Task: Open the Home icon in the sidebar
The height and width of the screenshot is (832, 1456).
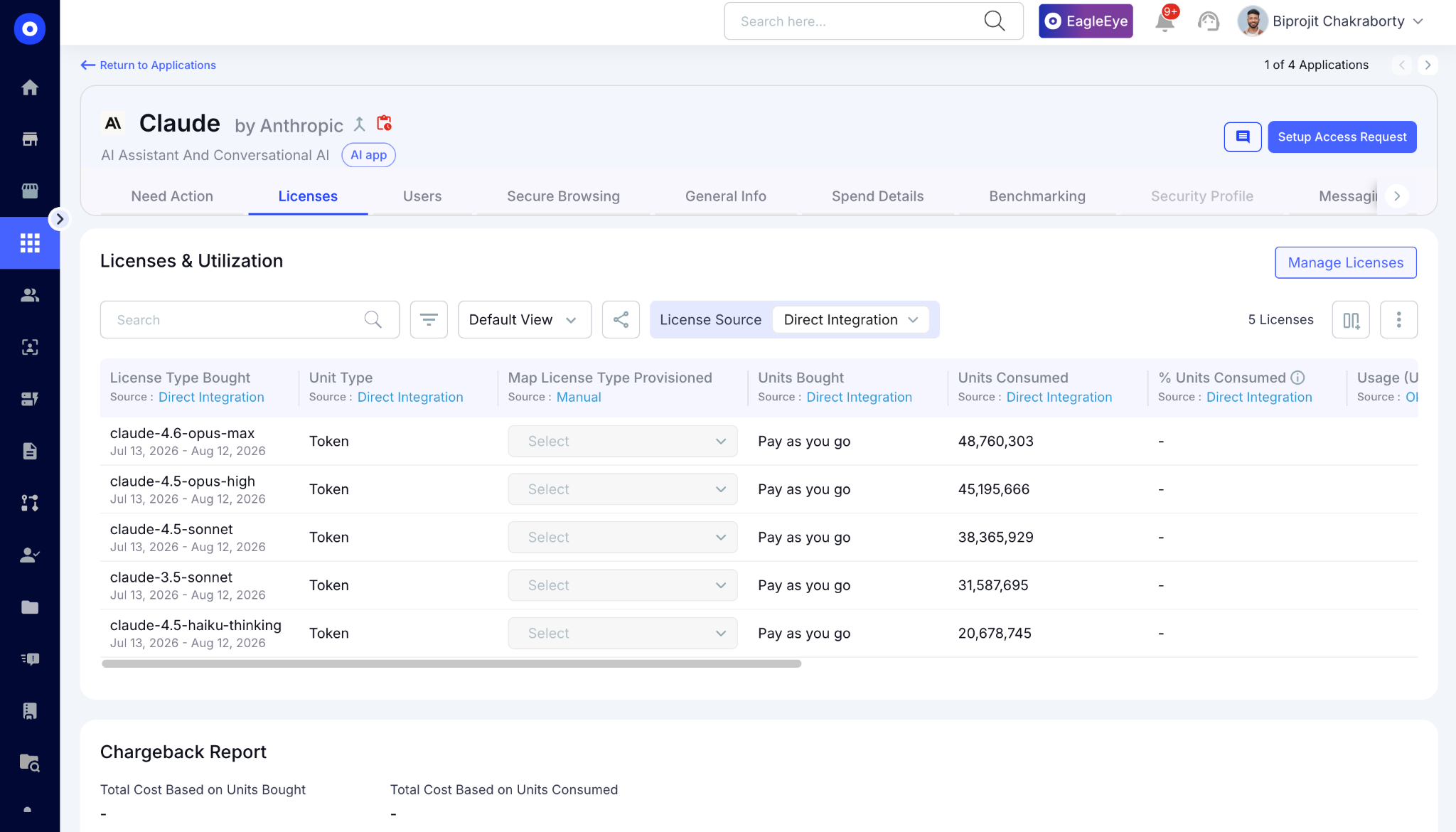Action: coord(30,87)
